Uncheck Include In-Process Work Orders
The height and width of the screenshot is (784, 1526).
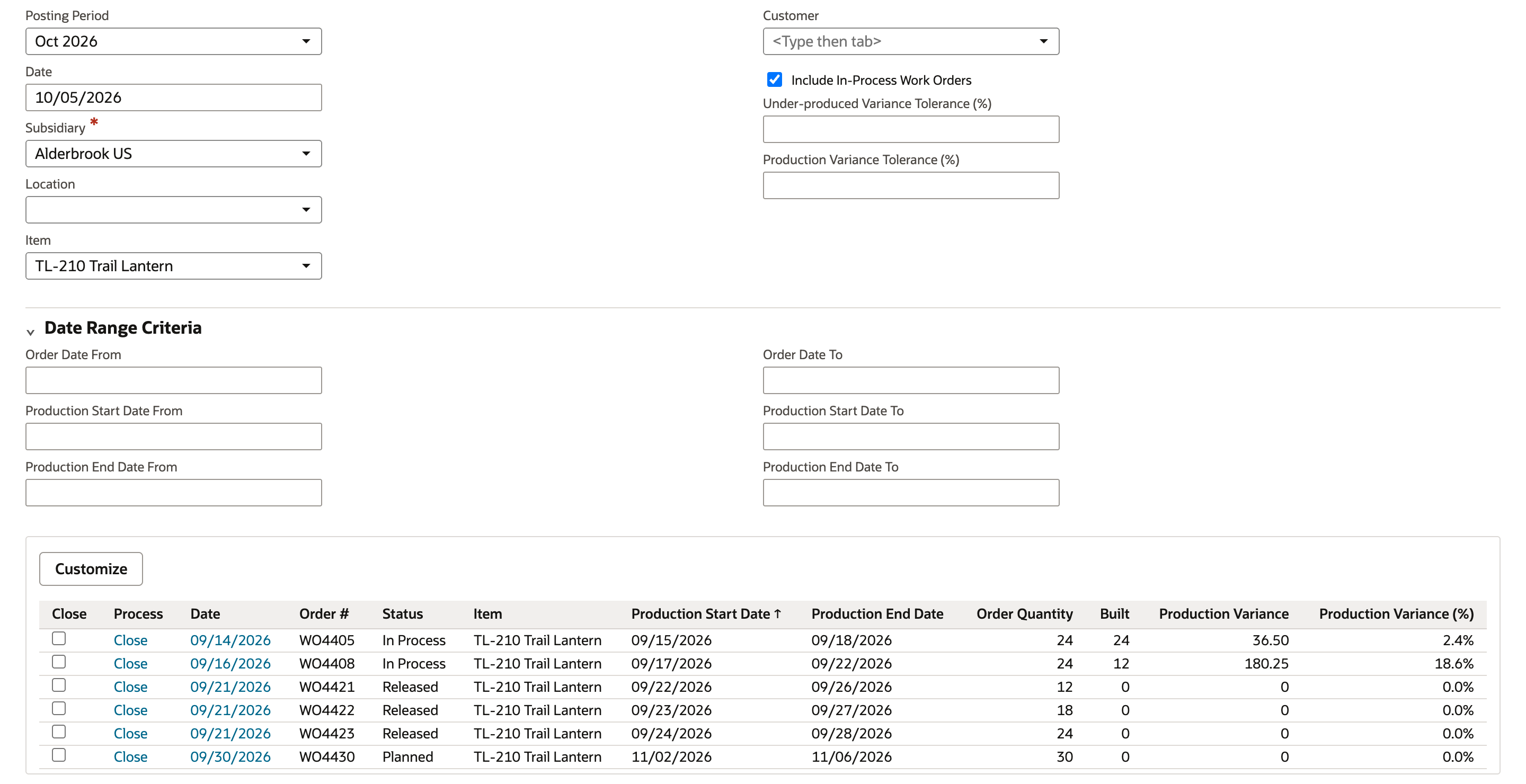point(774,79)
